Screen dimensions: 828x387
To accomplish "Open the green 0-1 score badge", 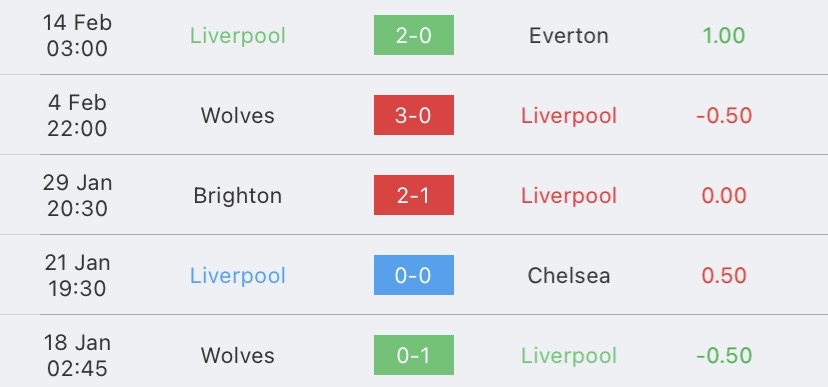I will click(413, 355).
